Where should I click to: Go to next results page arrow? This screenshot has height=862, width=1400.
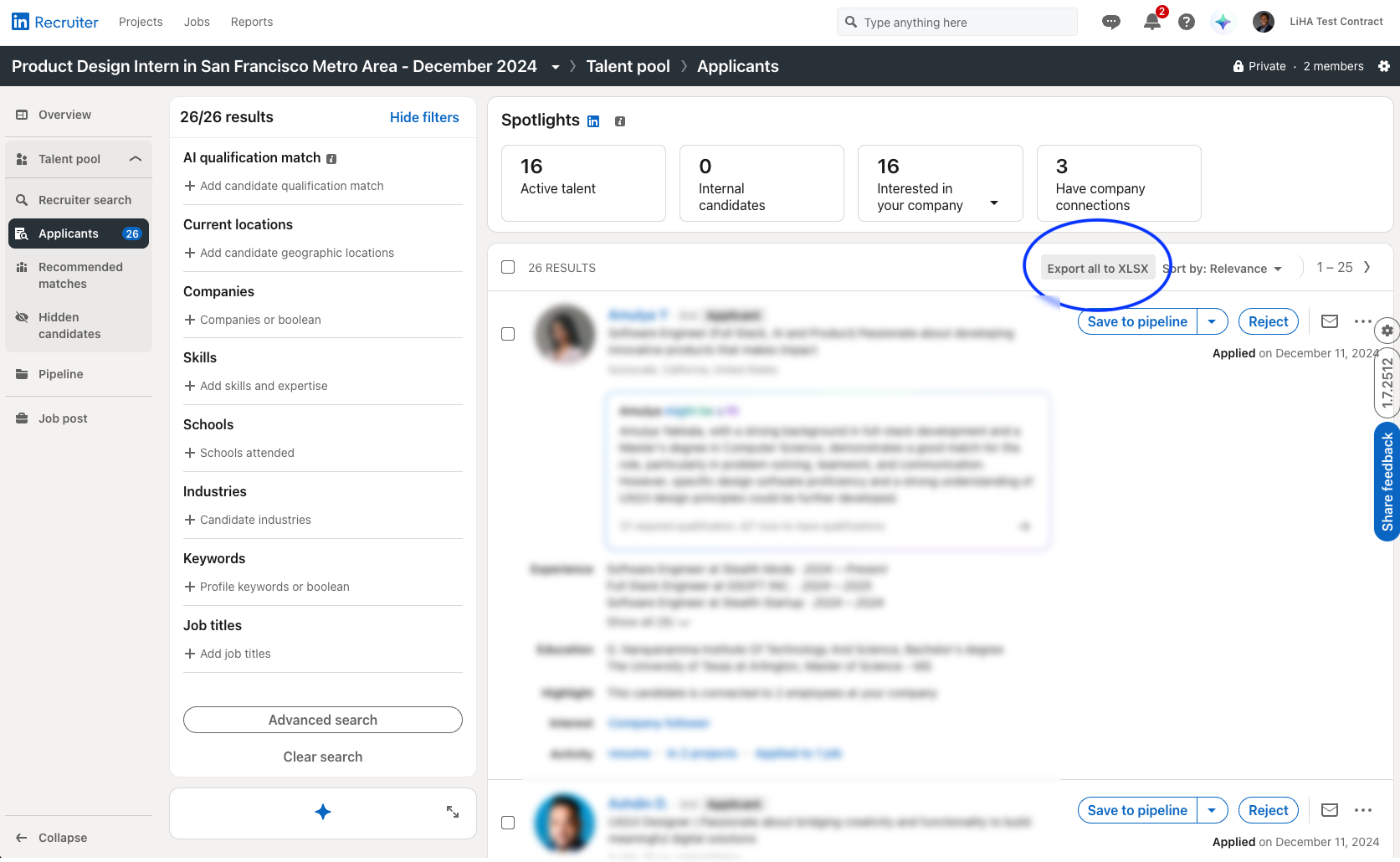[x=1367, y=267]
